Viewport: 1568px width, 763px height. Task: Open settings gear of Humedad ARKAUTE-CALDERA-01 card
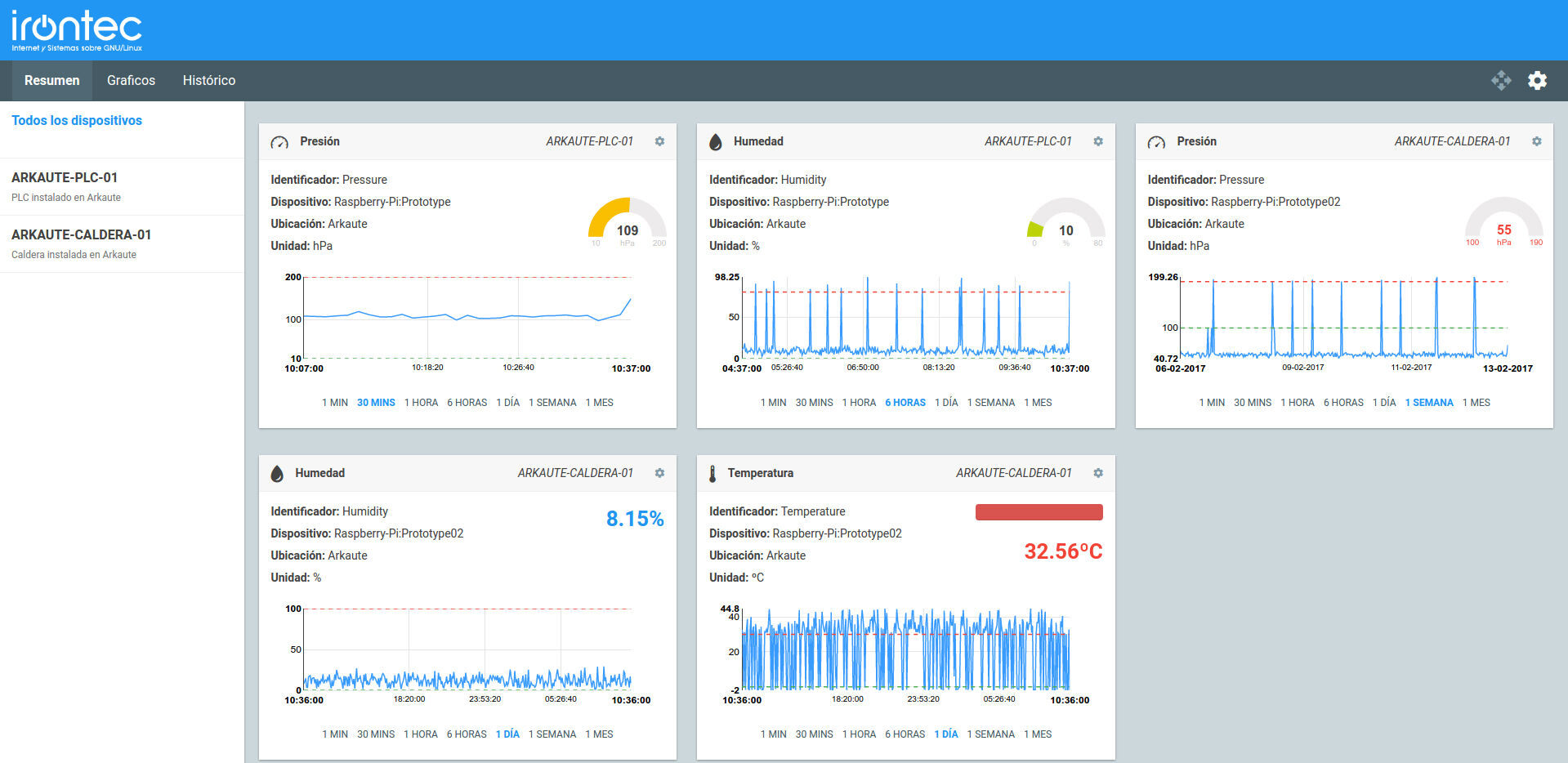pyautogui.click(x=659, y=473)
